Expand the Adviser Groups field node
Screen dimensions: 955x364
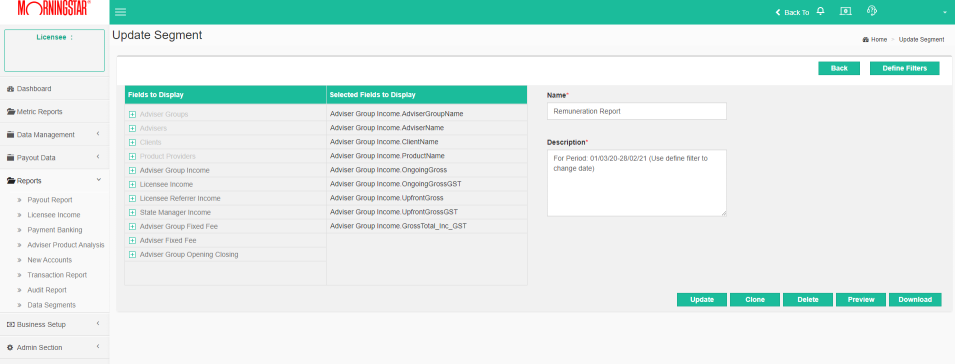[132, 114]
